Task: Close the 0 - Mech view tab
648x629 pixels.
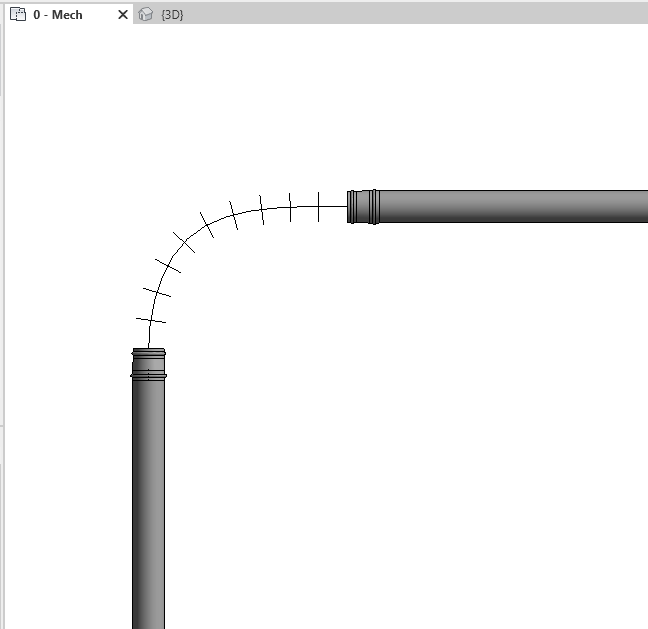Action: [123, 15]
